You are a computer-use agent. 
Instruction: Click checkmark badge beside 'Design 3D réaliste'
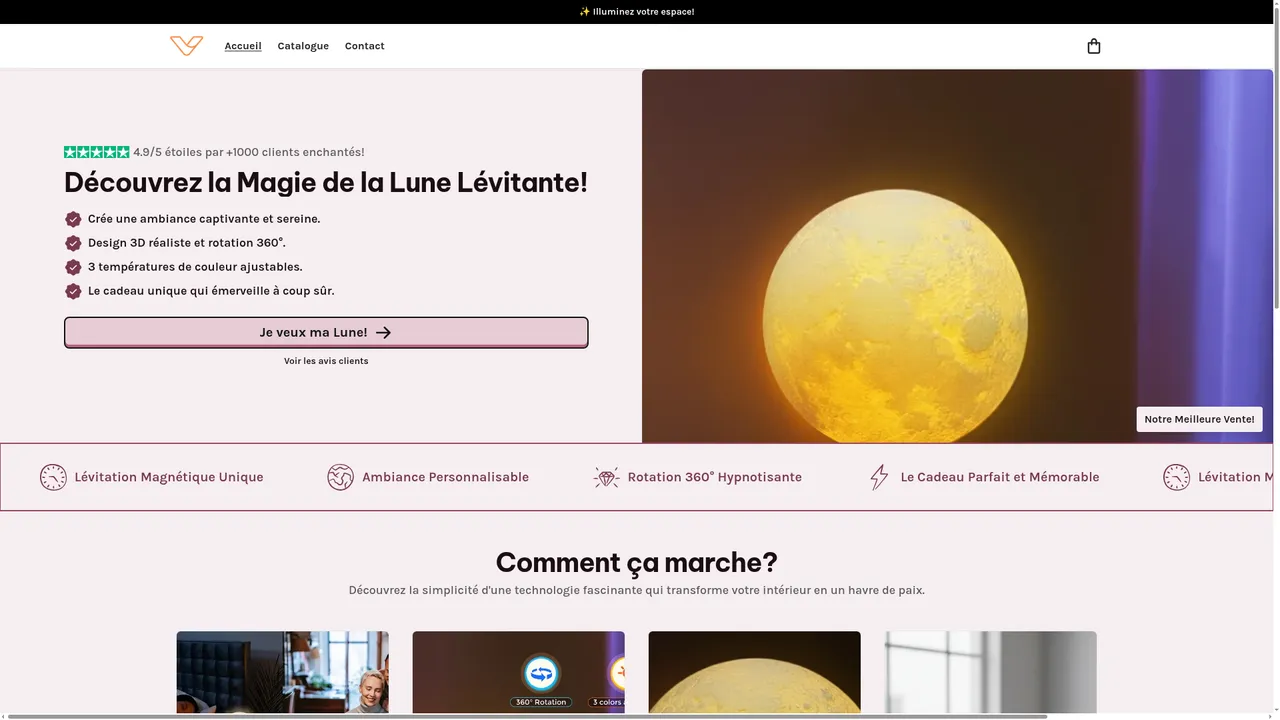73,243
